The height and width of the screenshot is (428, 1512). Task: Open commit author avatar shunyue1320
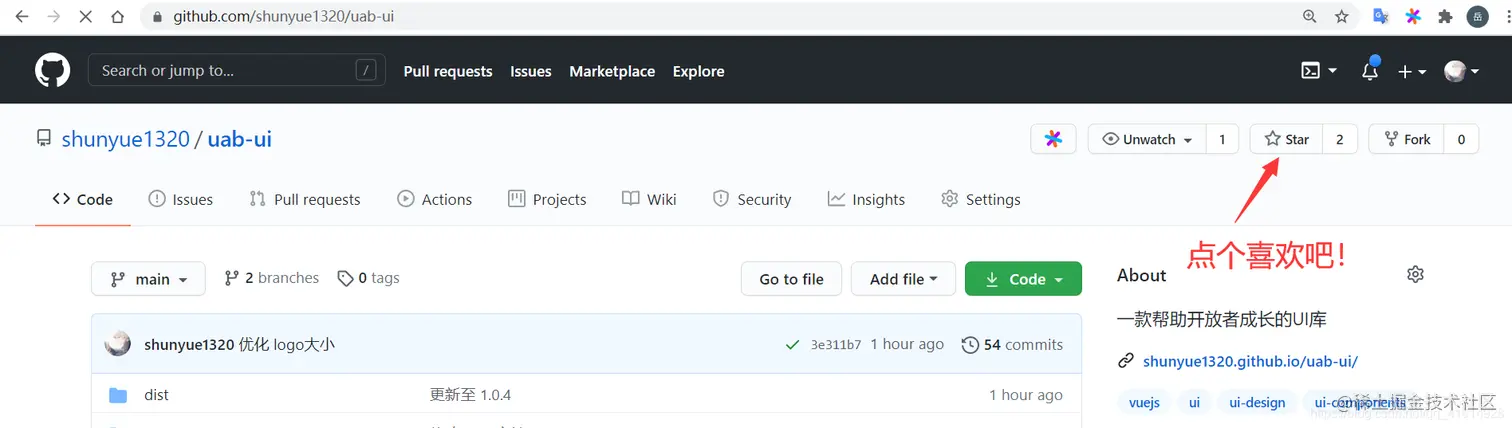point(118,344)
